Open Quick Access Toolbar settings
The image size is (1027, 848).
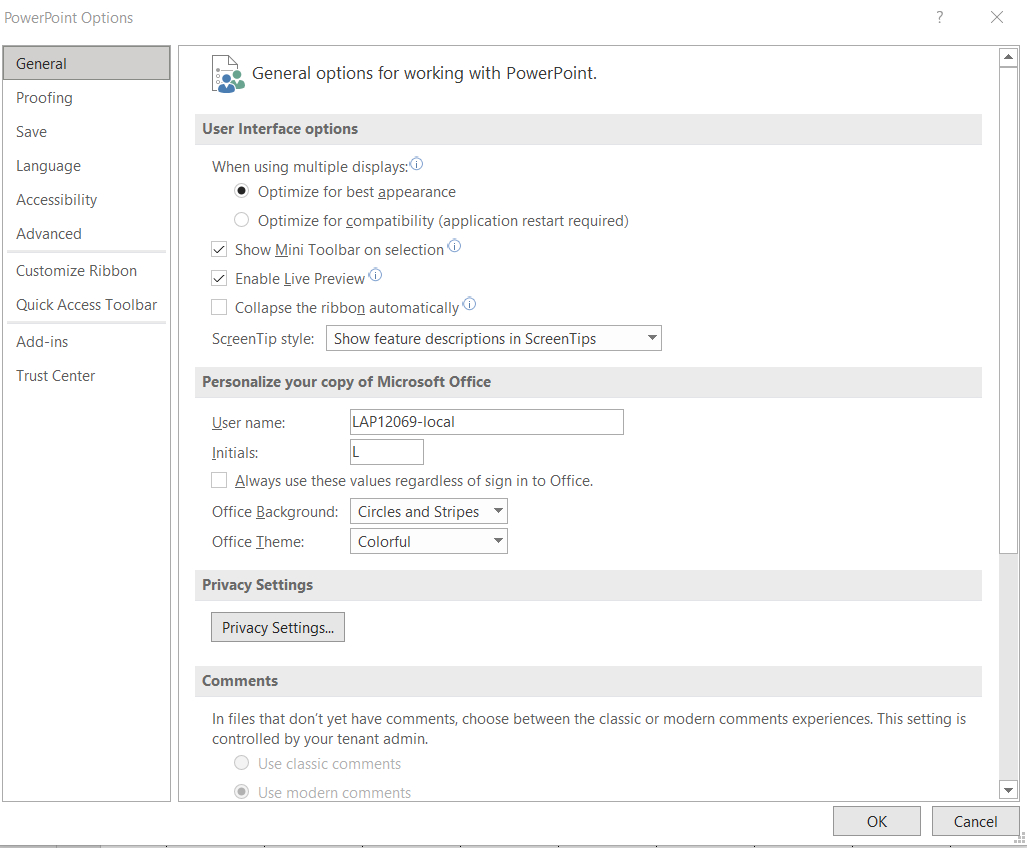tap(86, 304)
